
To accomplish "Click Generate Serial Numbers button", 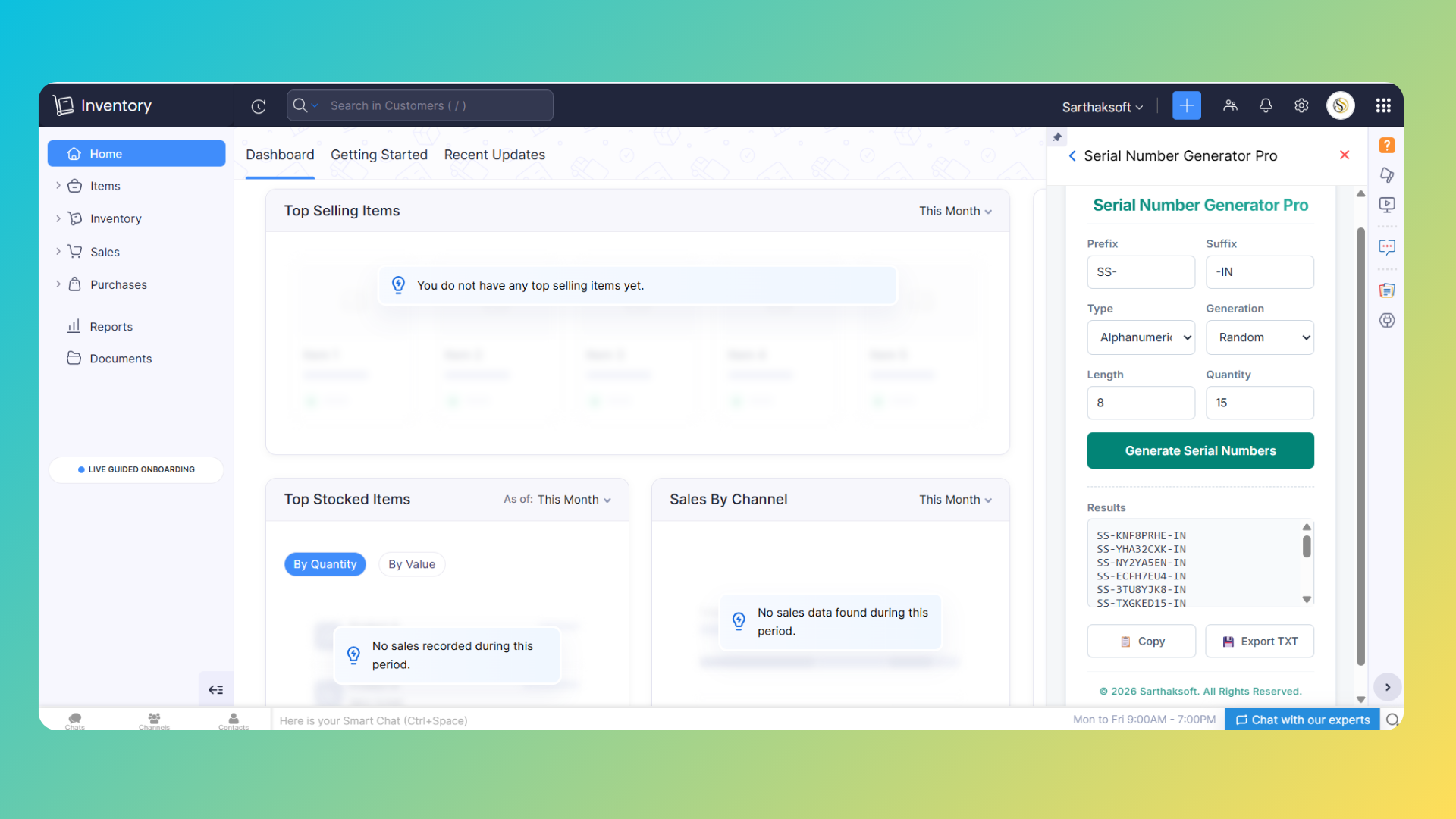I will pos(1200,450).
